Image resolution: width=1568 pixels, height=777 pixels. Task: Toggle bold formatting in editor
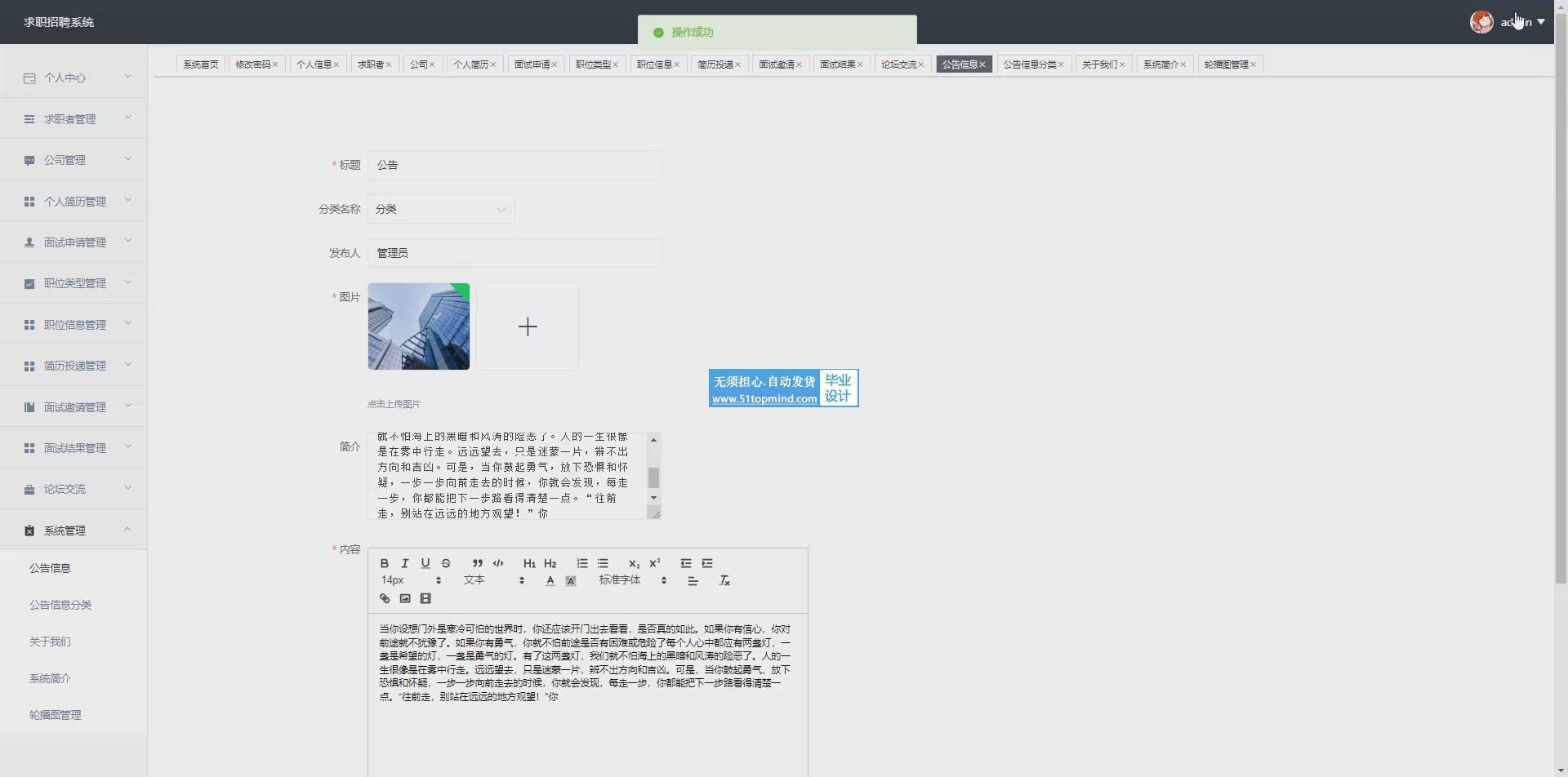(385, 563)
